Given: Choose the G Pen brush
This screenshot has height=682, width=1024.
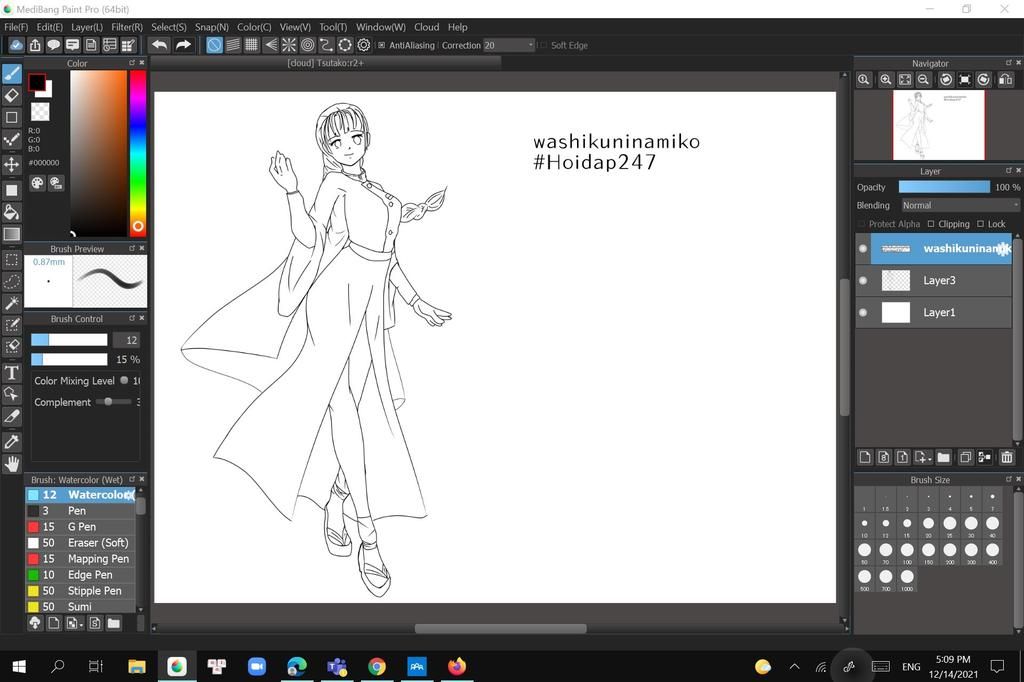Looking at the screenshot, I should [80, 527].
